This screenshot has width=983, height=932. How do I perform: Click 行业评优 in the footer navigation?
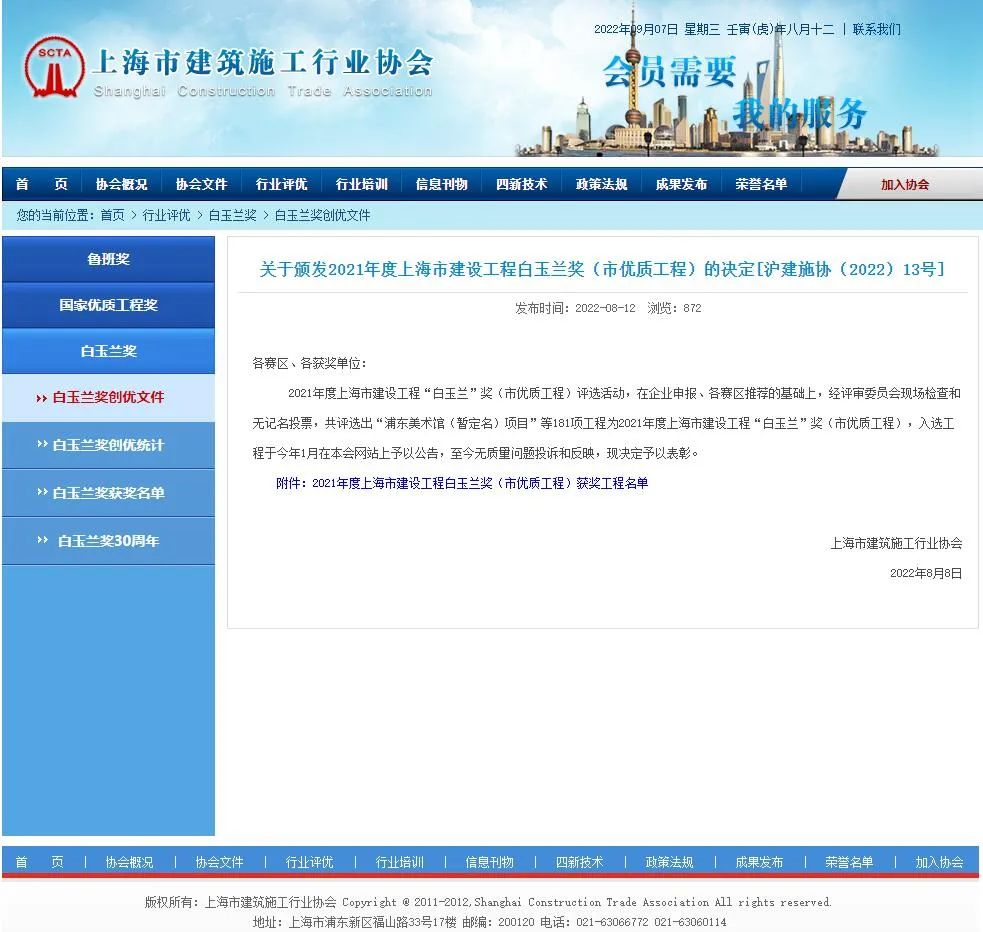(310, 862)
